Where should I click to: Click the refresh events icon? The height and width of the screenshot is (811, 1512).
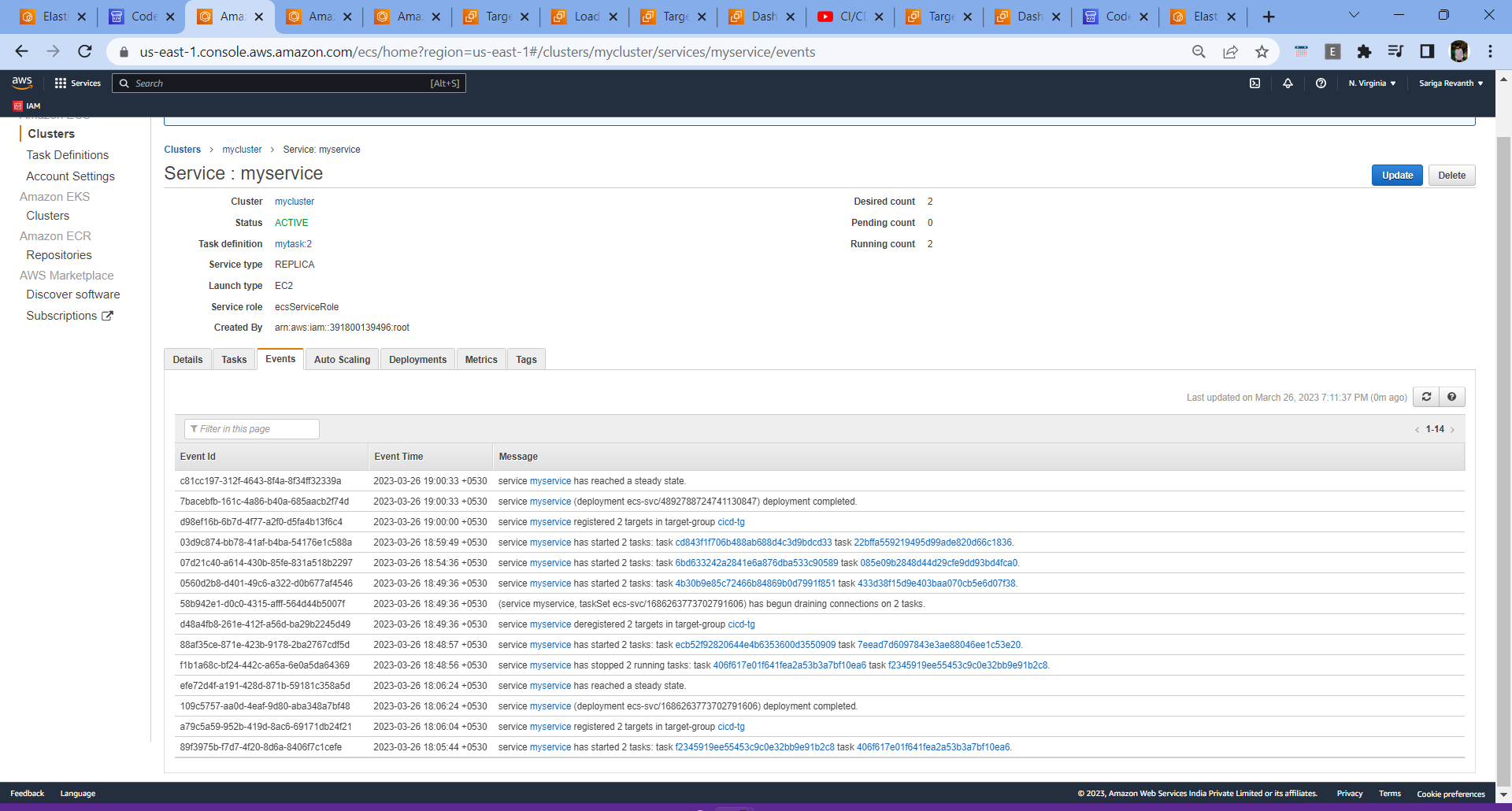(x=1425, y=397)
